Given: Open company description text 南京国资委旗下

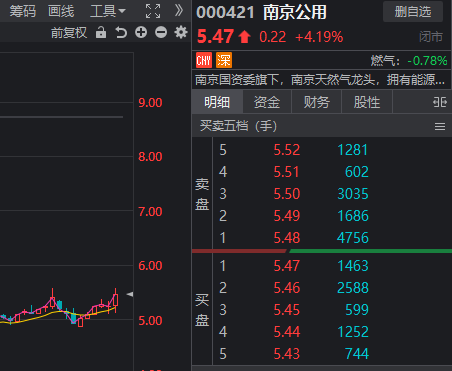Looking at the screenshot, I should [x=320, y=80].
